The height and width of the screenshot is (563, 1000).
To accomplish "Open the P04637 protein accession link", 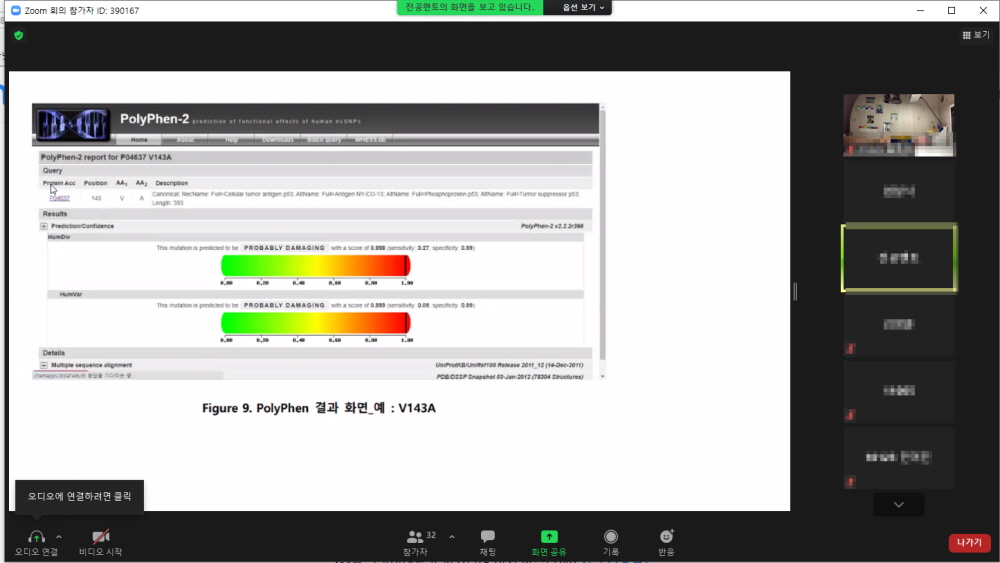I will click(59, 198).
